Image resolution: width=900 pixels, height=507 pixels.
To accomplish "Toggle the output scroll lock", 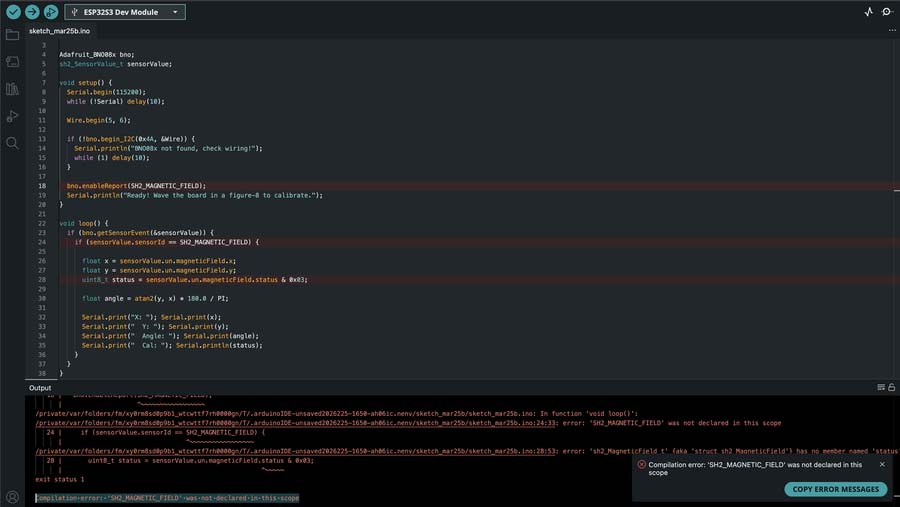I will coord(891,387).
